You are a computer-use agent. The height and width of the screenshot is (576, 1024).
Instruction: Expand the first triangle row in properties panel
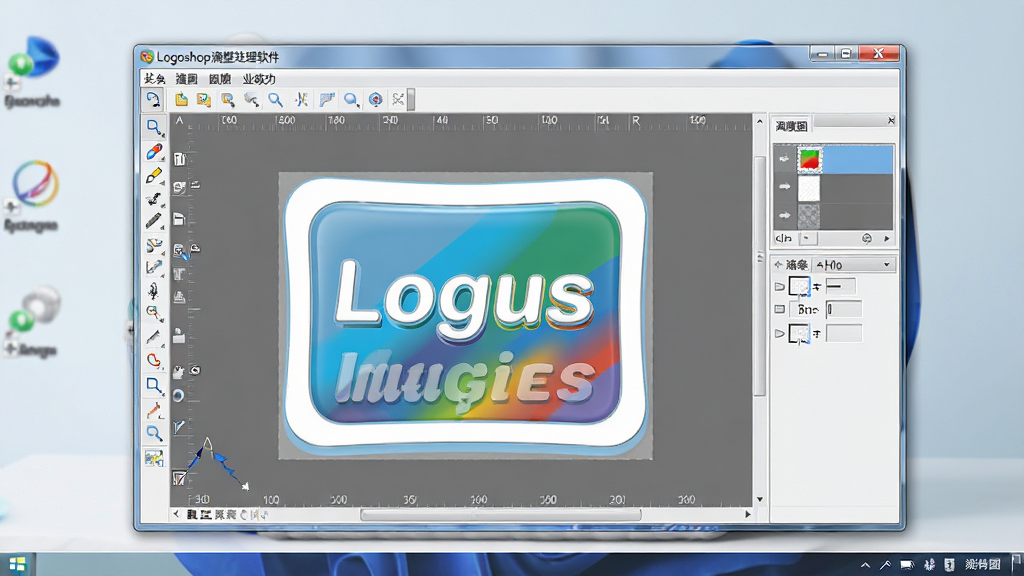pos(779,286)
